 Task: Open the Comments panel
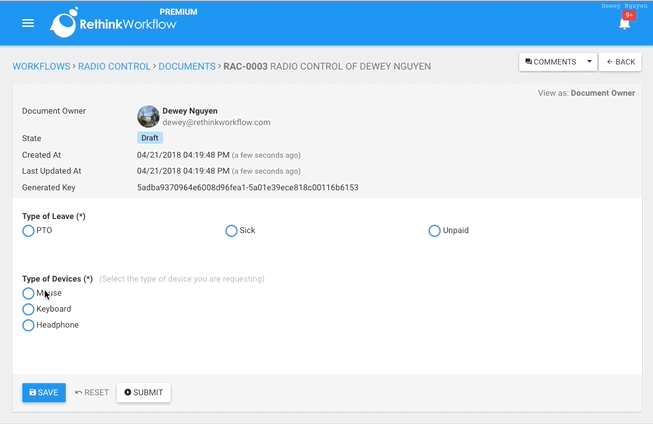551,62
